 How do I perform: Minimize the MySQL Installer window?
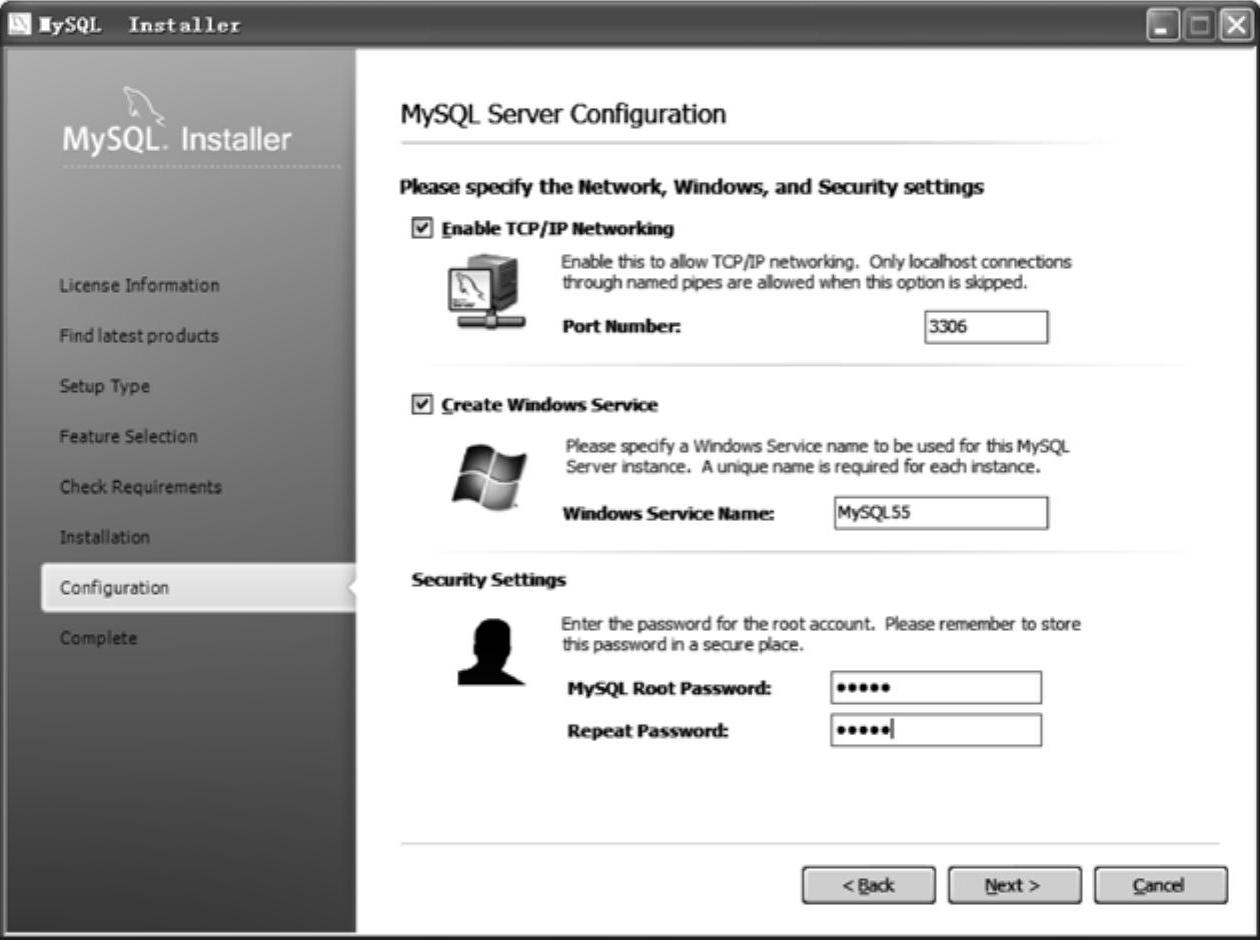pyautogui.click(x=1162, y=24)
